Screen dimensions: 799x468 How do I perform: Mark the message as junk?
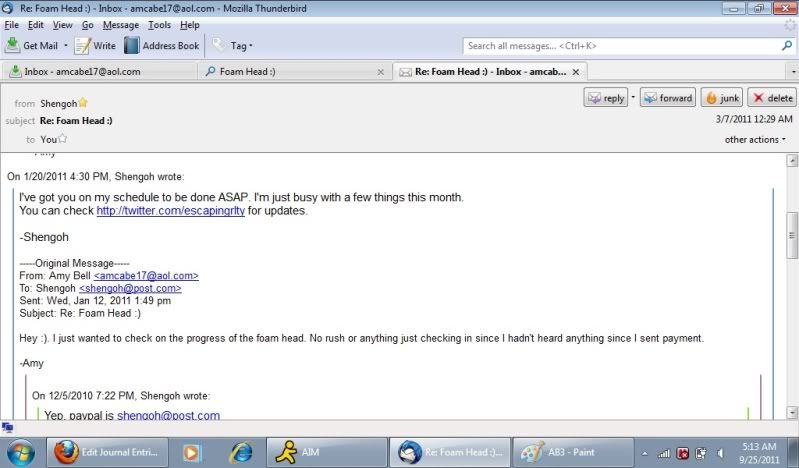(x=722, y=98)
